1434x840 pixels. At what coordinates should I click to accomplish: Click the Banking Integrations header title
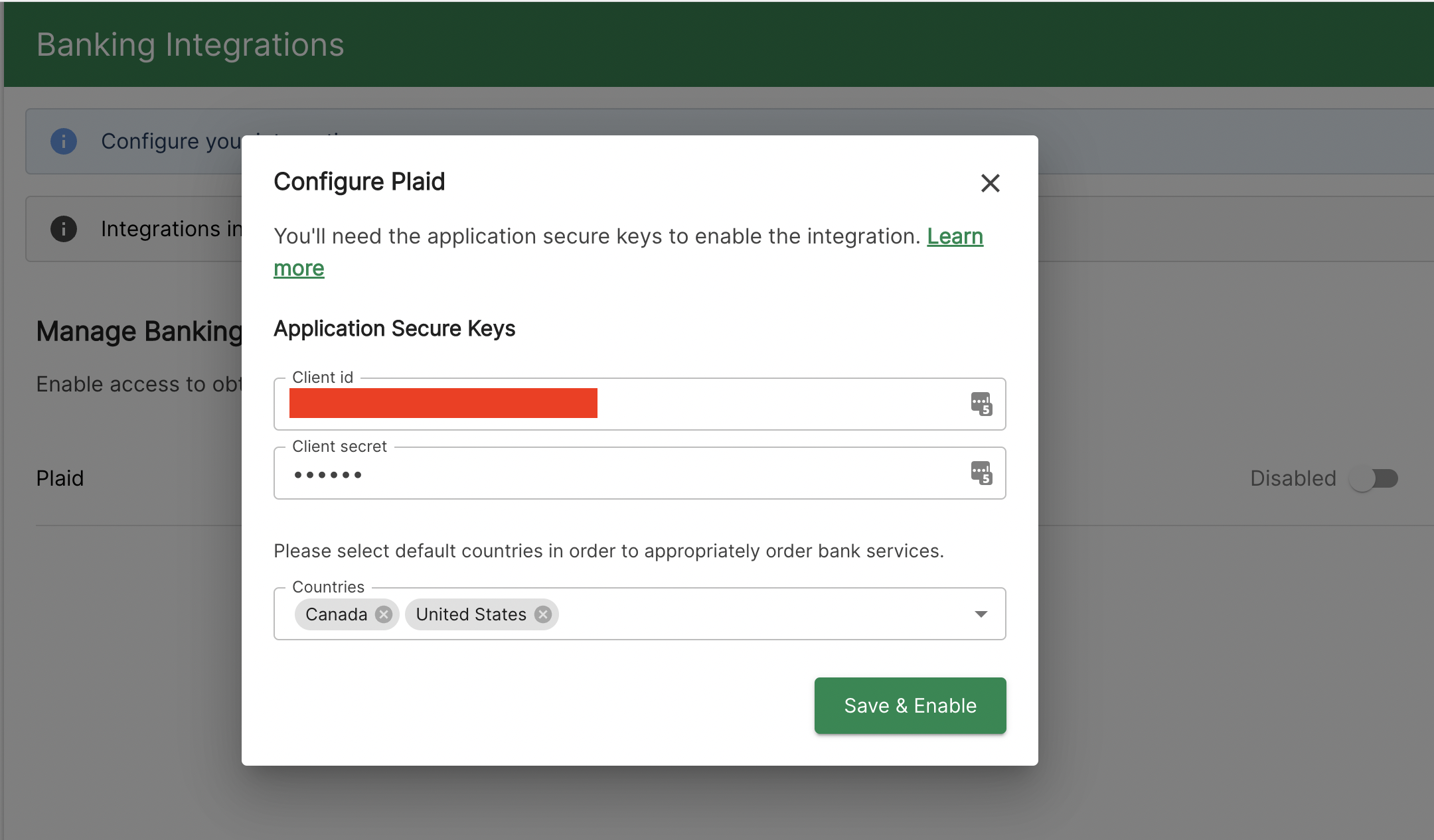pos(190,45)
